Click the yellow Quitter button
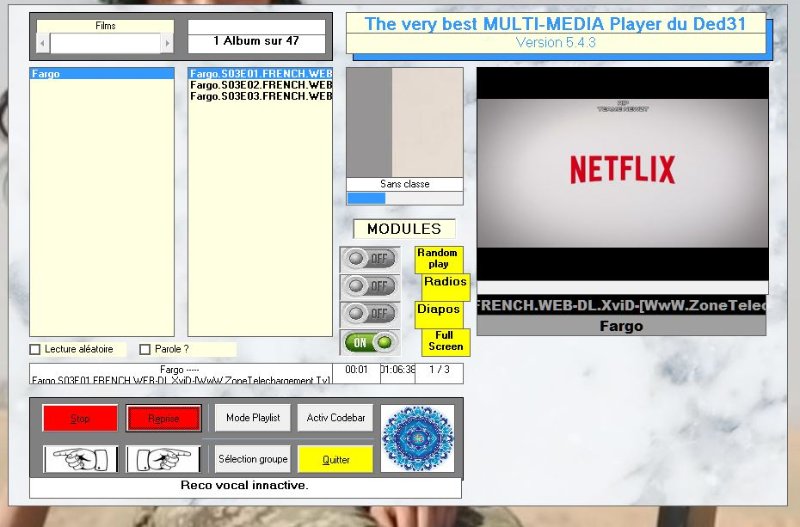Screen dimensions: 800x527 335,459
